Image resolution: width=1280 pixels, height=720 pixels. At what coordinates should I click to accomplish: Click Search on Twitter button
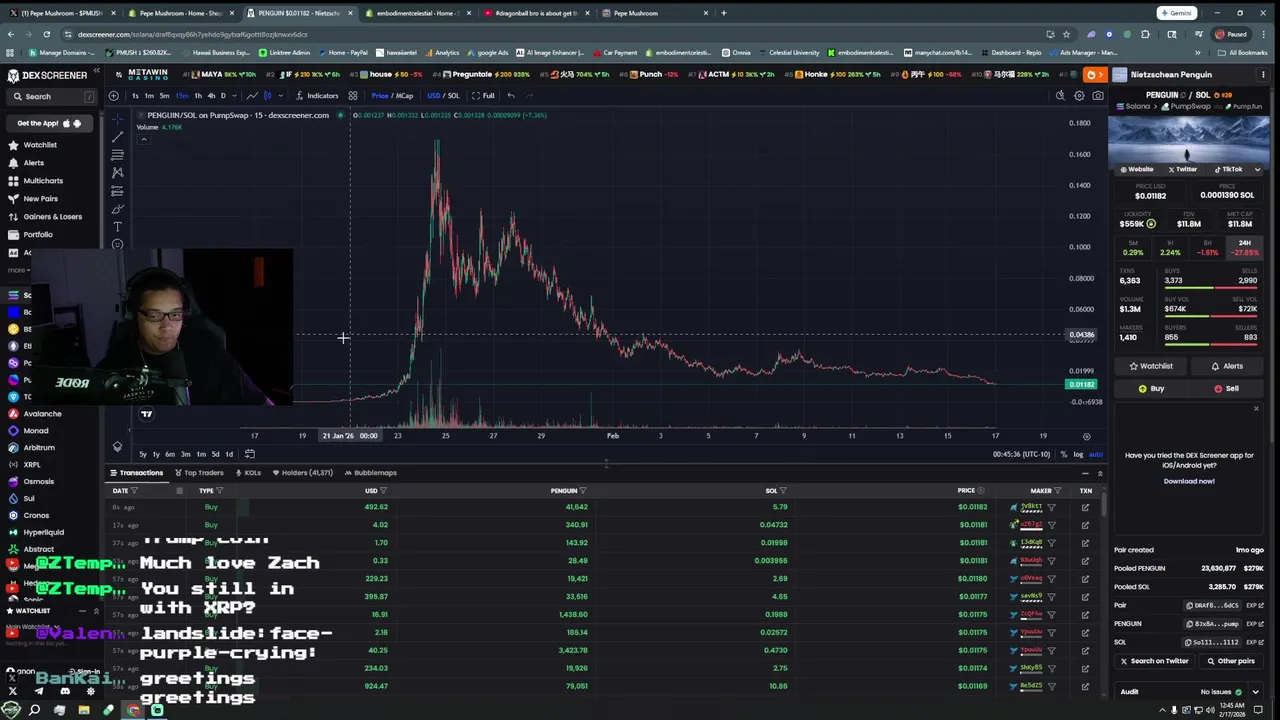pos(1153,661)
